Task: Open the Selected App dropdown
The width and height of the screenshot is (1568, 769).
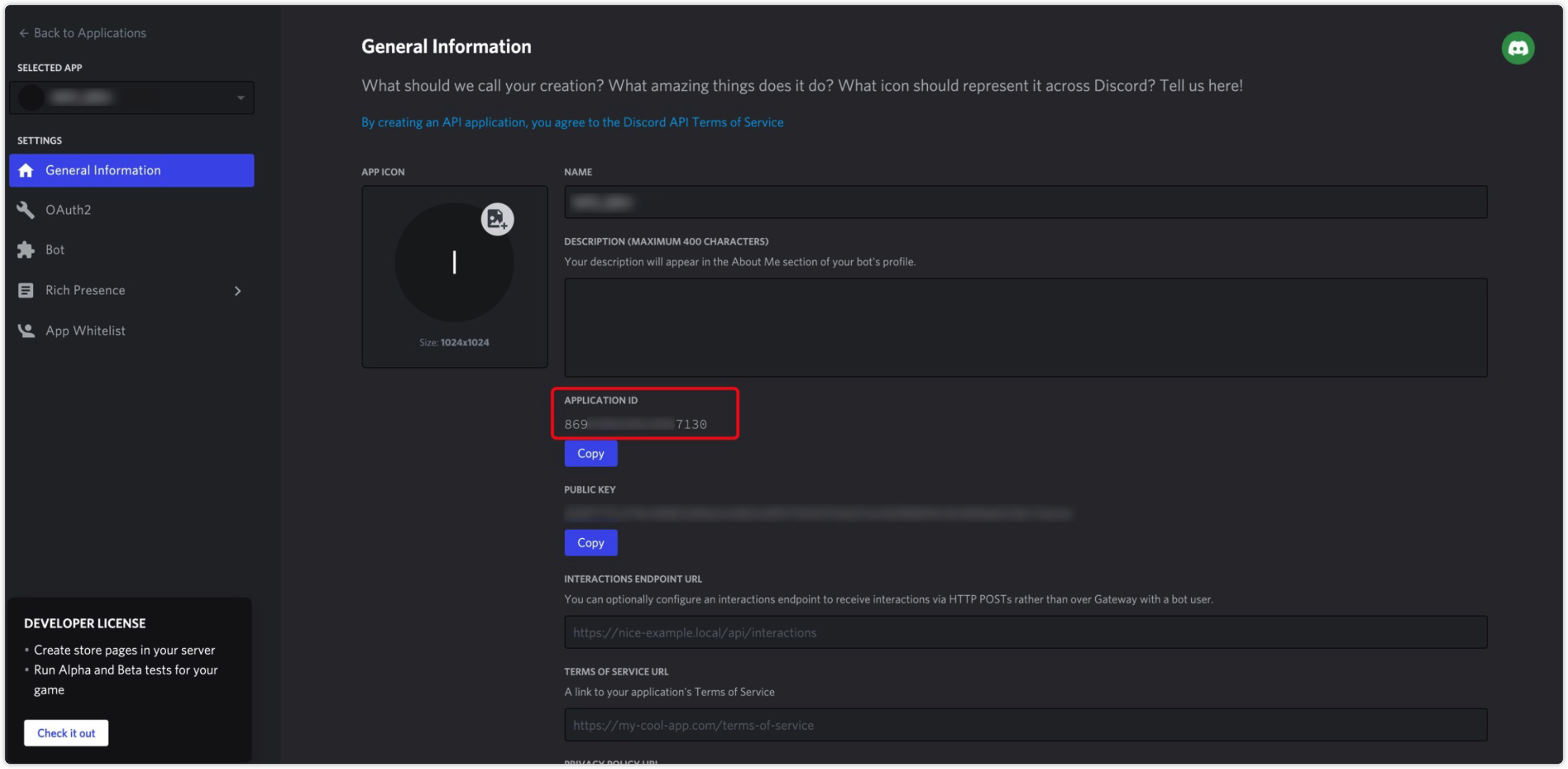Action: 131,97
